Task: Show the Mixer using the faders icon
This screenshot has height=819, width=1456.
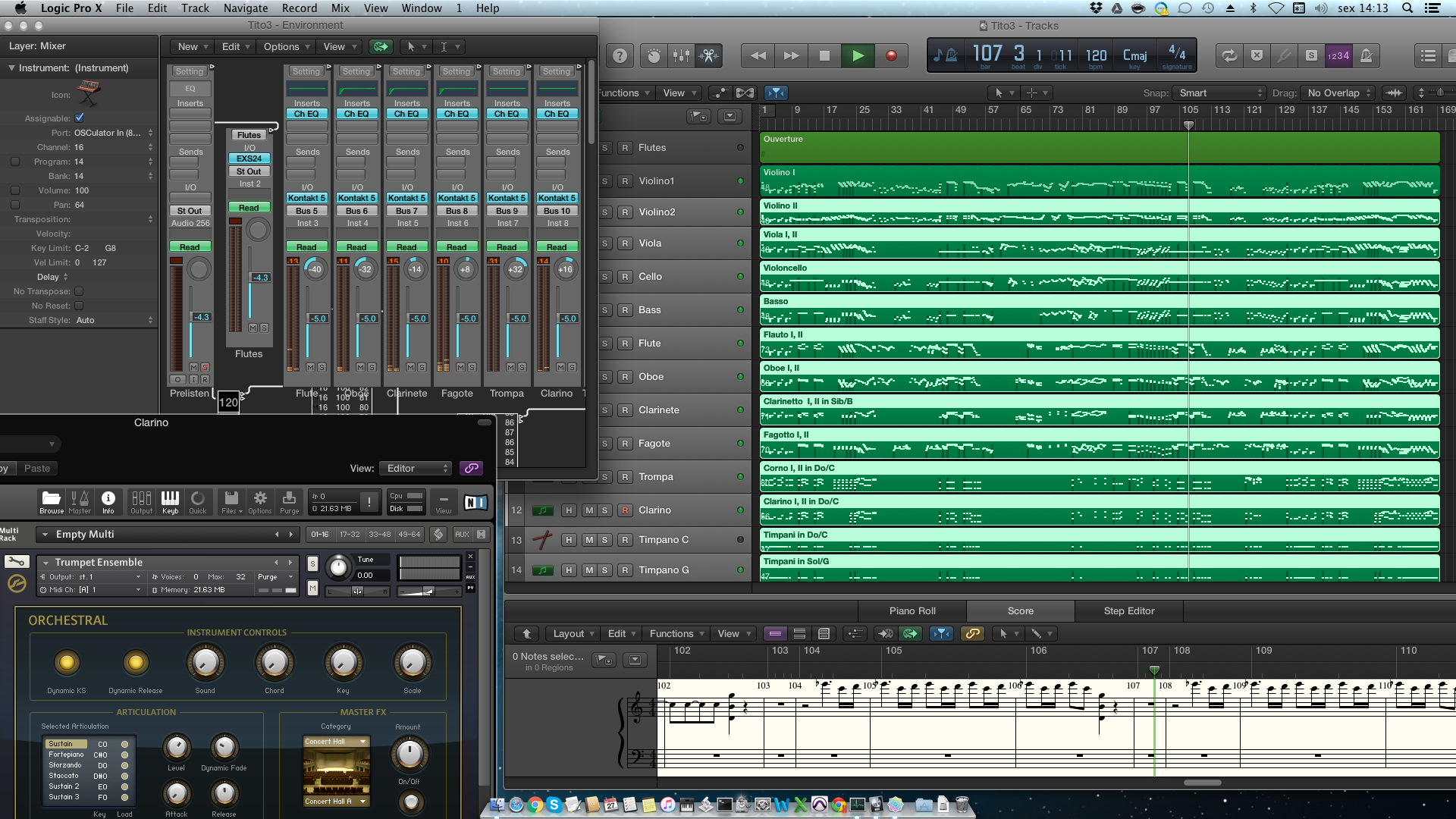Action: pyautogui.click(x=681, y=55)
